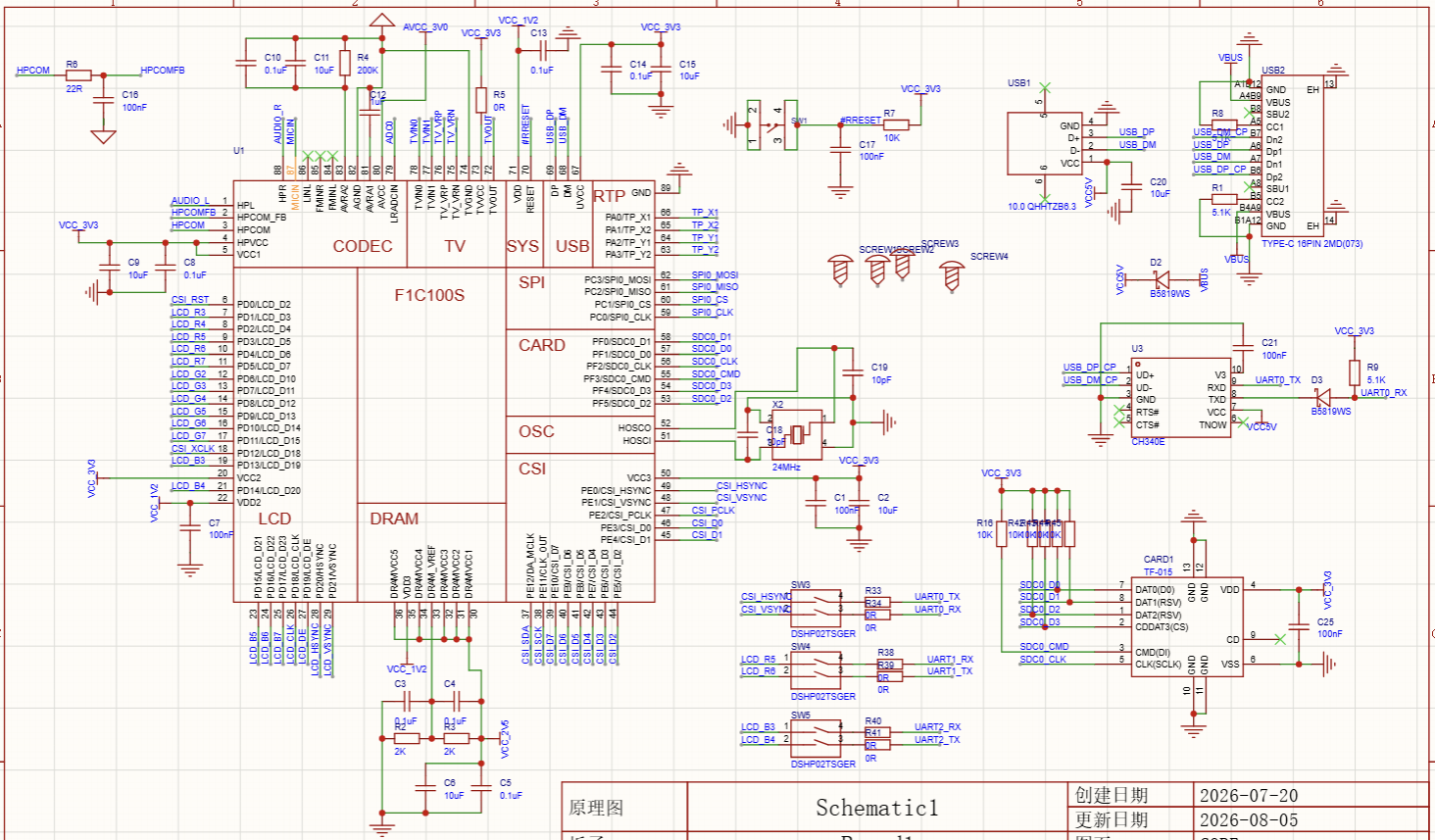Image resolution: width=1435 pixels, height=840 pixels.
Task: Select the SW5 DIP switch symbol
Action: click(816, 740)
